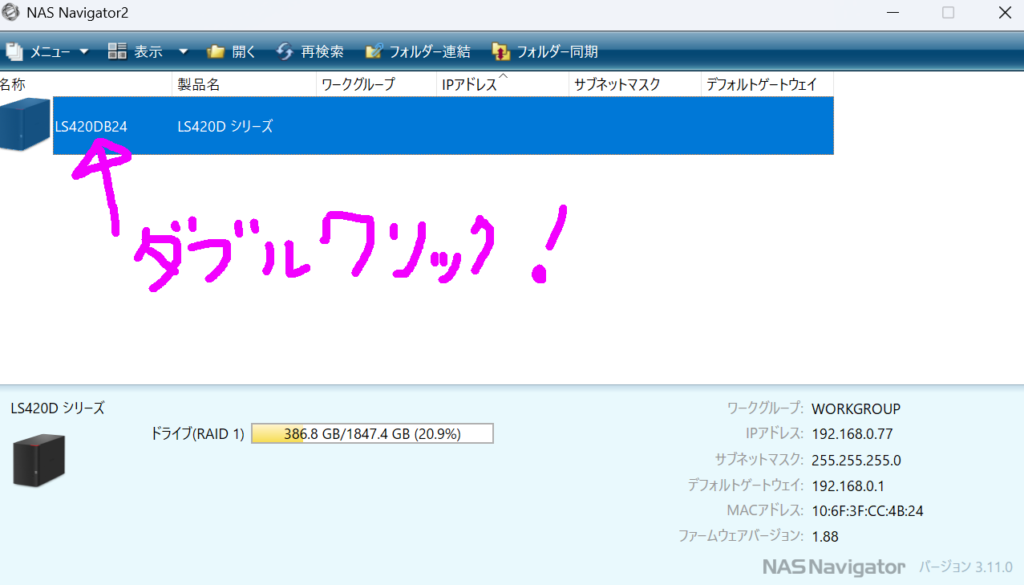The width and height of the screenshot is (1024, 585).
Task: Click the ドライブ(RAID 1) label
Action: click(197, 434)
